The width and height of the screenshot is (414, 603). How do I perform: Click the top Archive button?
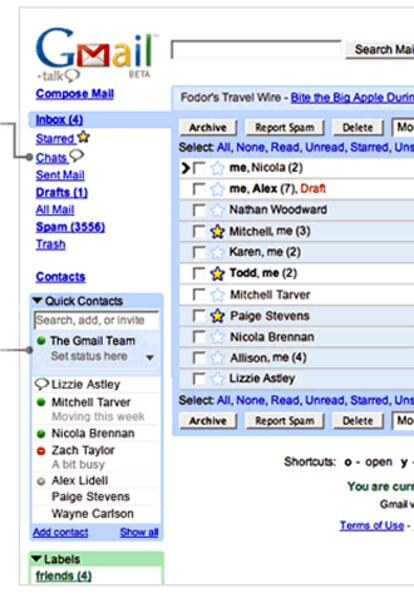(208, 128)
